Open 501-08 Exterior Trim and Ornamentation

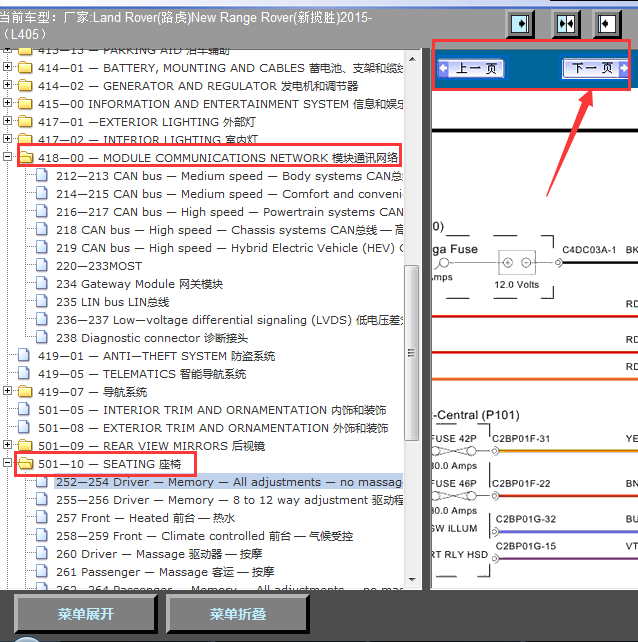[x=213, y=428]
